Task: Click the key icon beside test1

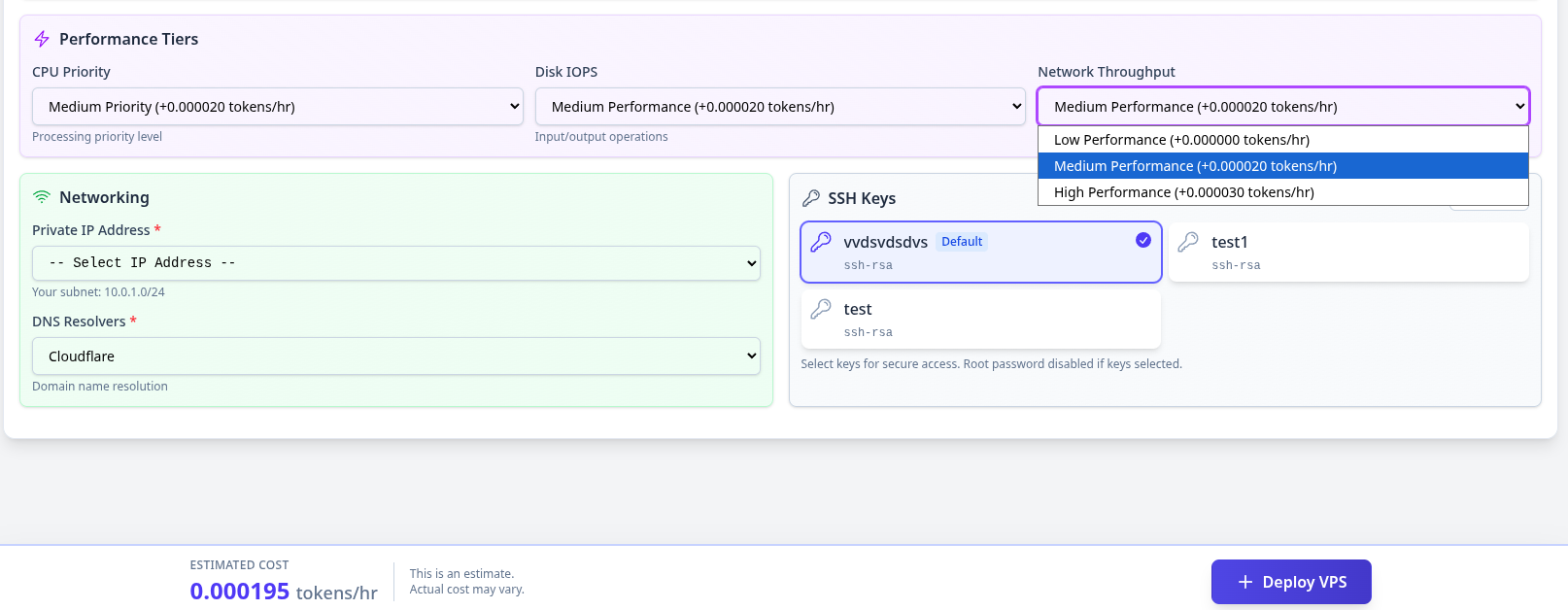Action: point(1188,242)
